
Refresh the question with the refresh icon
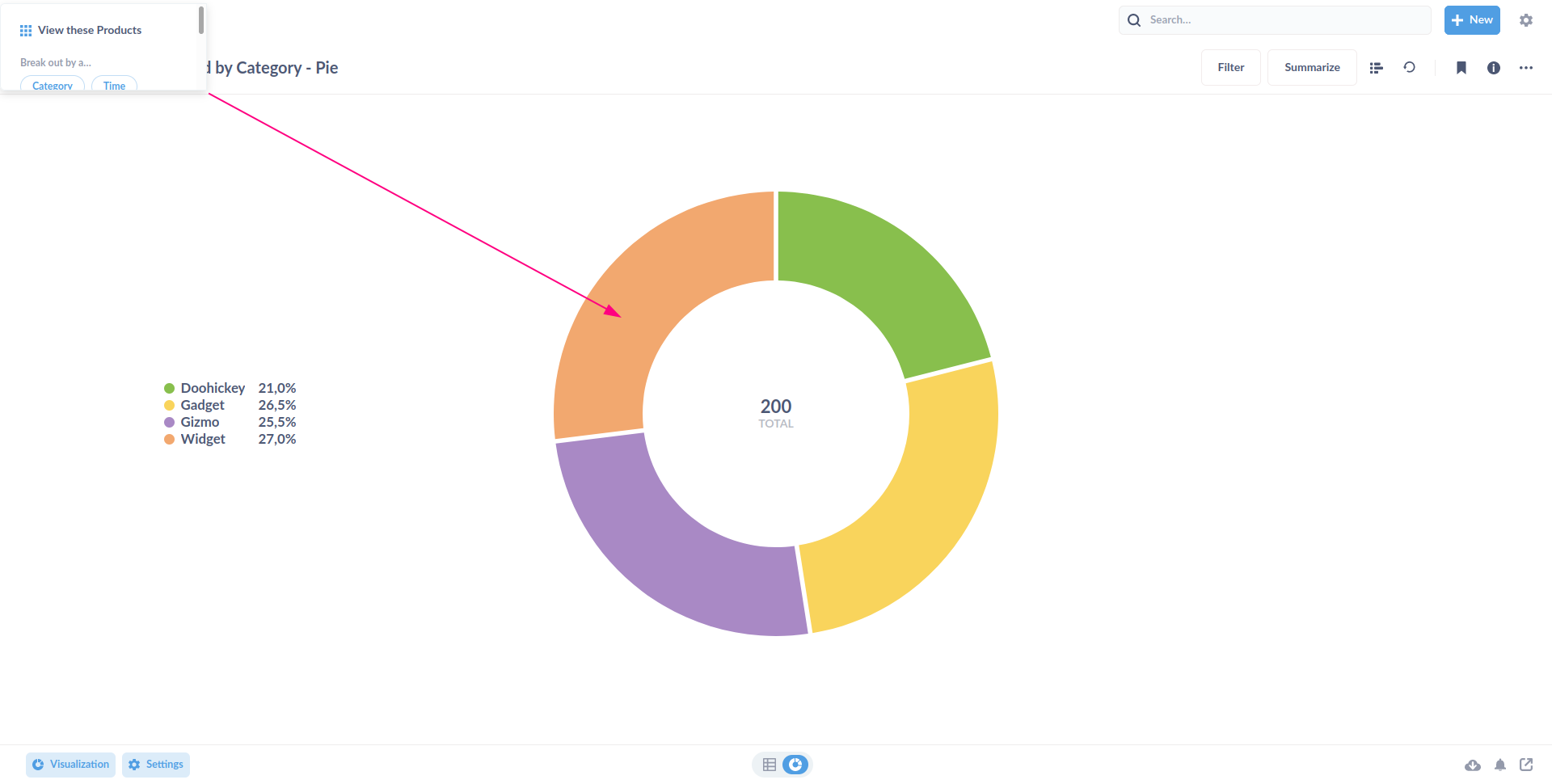click(x=1410, y=68)
